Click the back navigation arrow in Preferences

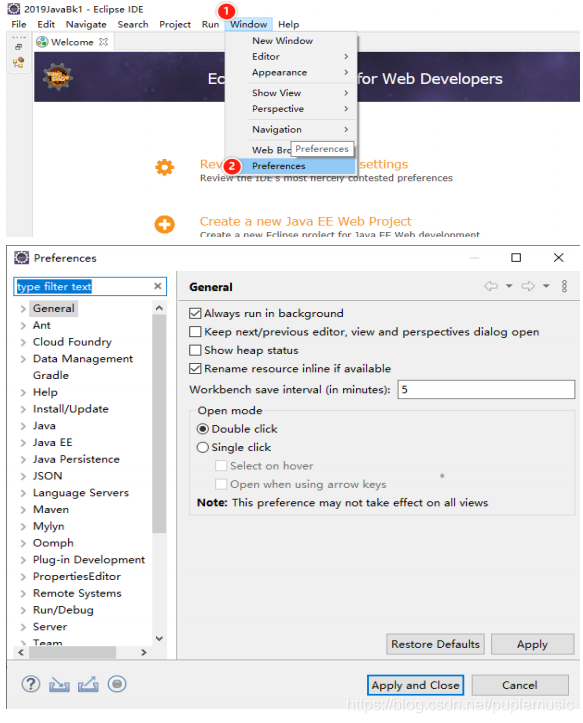[x=491, y=286]
